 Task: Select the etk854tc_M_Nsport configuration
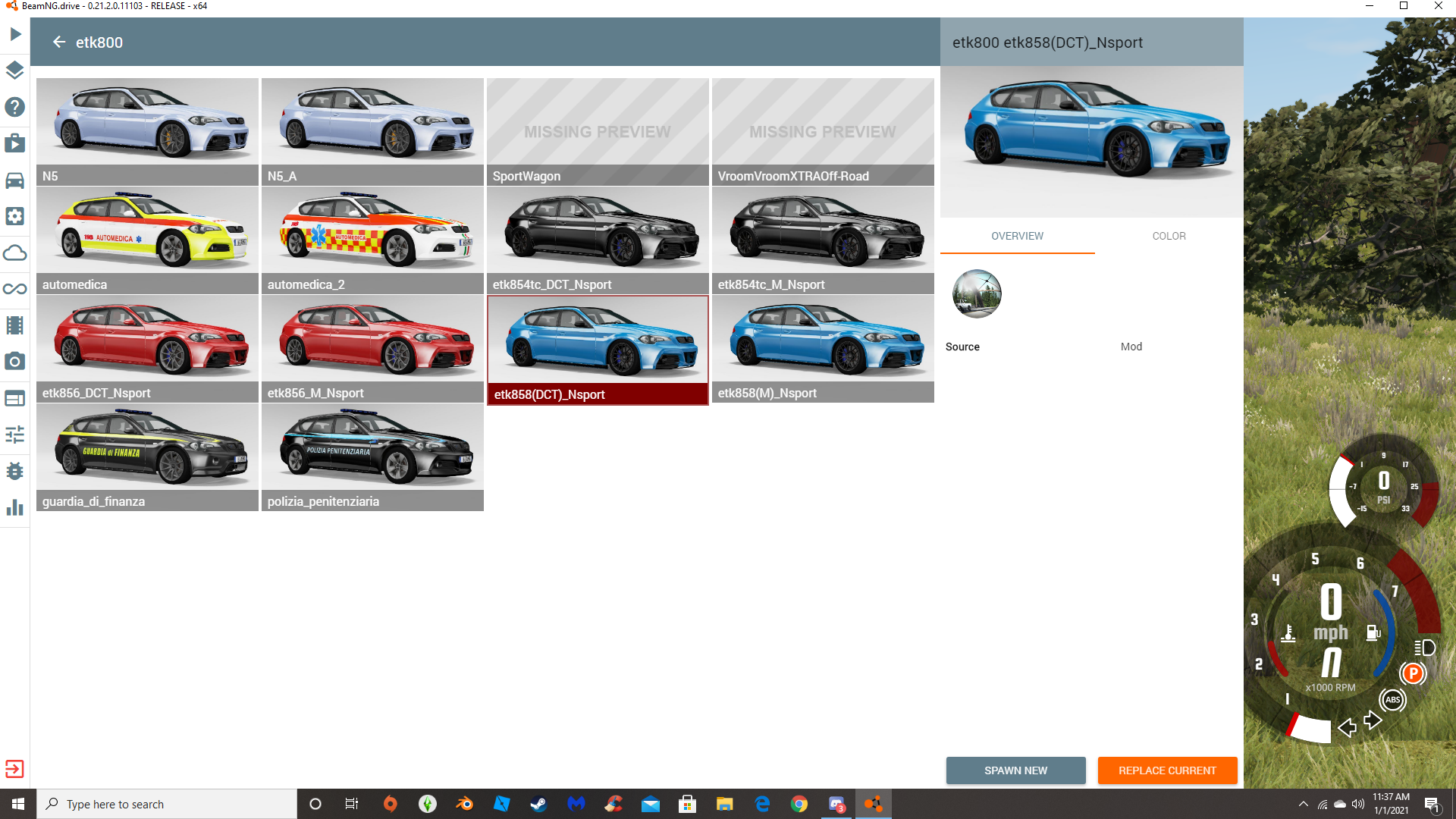tap(823, 240)
